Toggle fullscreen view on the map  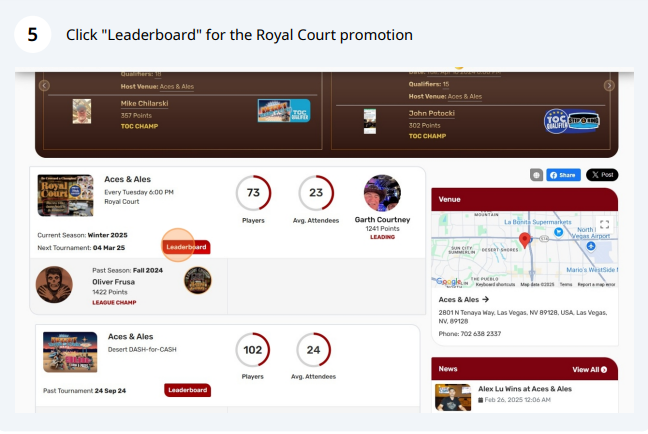[x=604, y=224]
